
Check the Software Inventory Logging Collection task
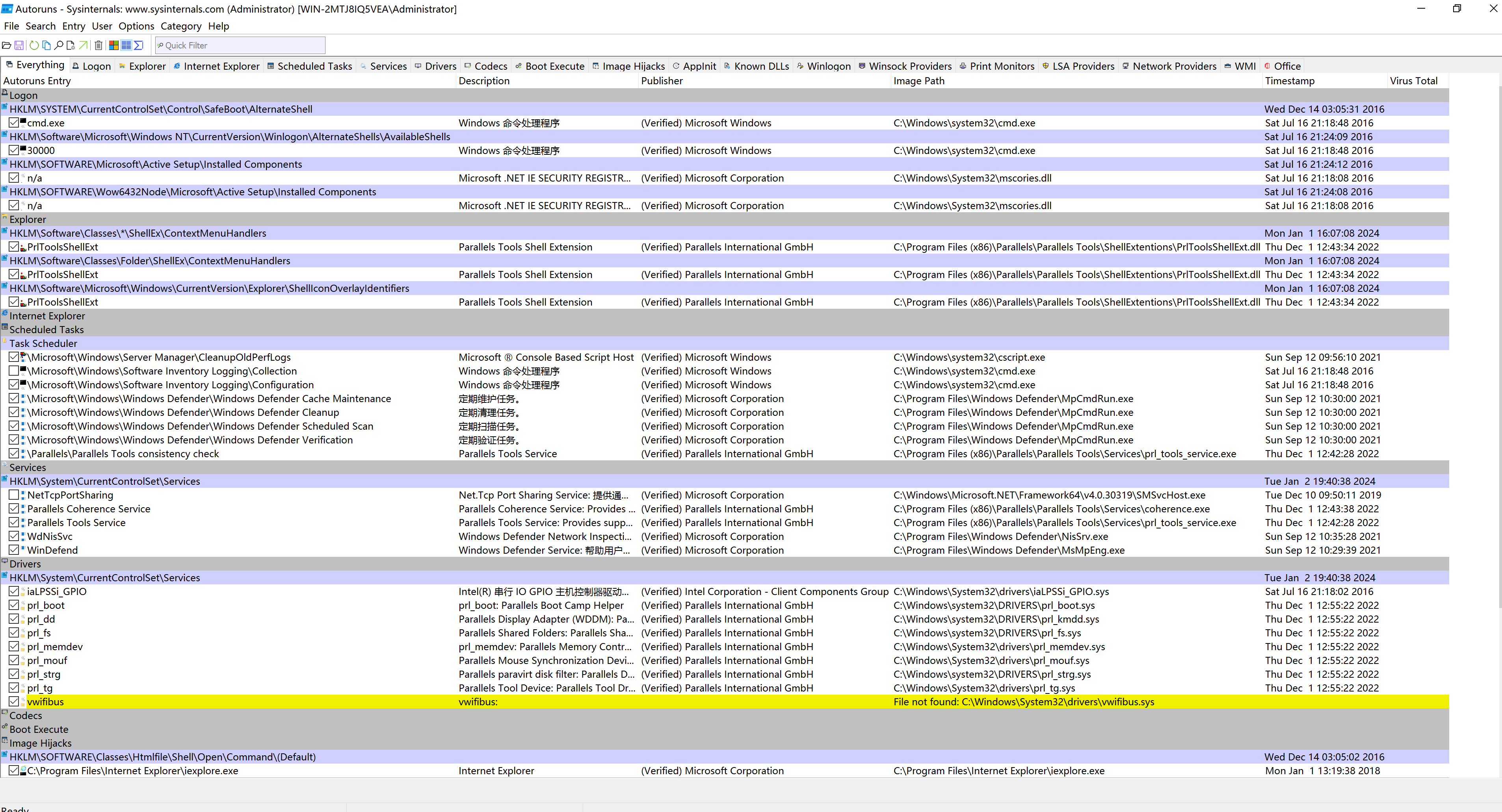point(14,371)
